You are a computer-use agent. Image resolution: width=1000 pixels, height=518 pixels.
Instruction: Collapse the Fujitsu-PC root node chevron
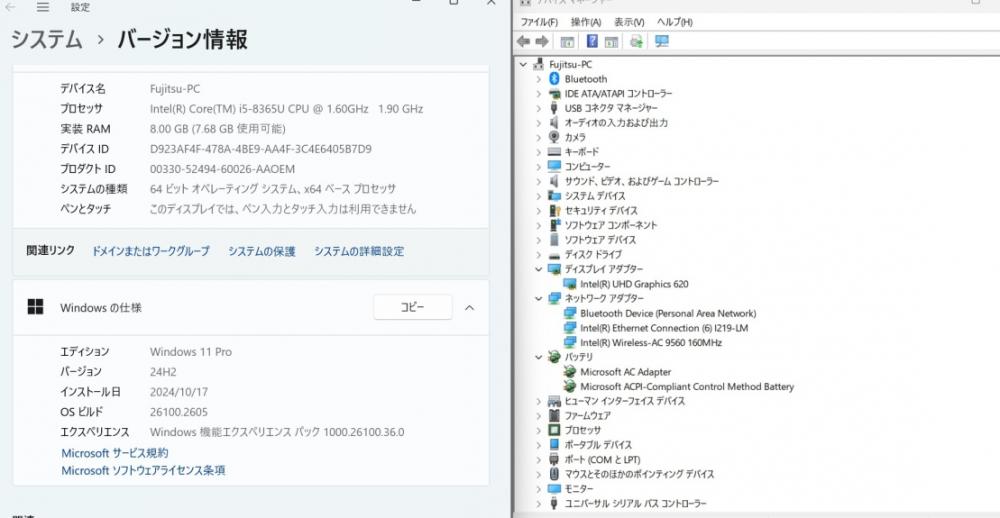point(523,64)
